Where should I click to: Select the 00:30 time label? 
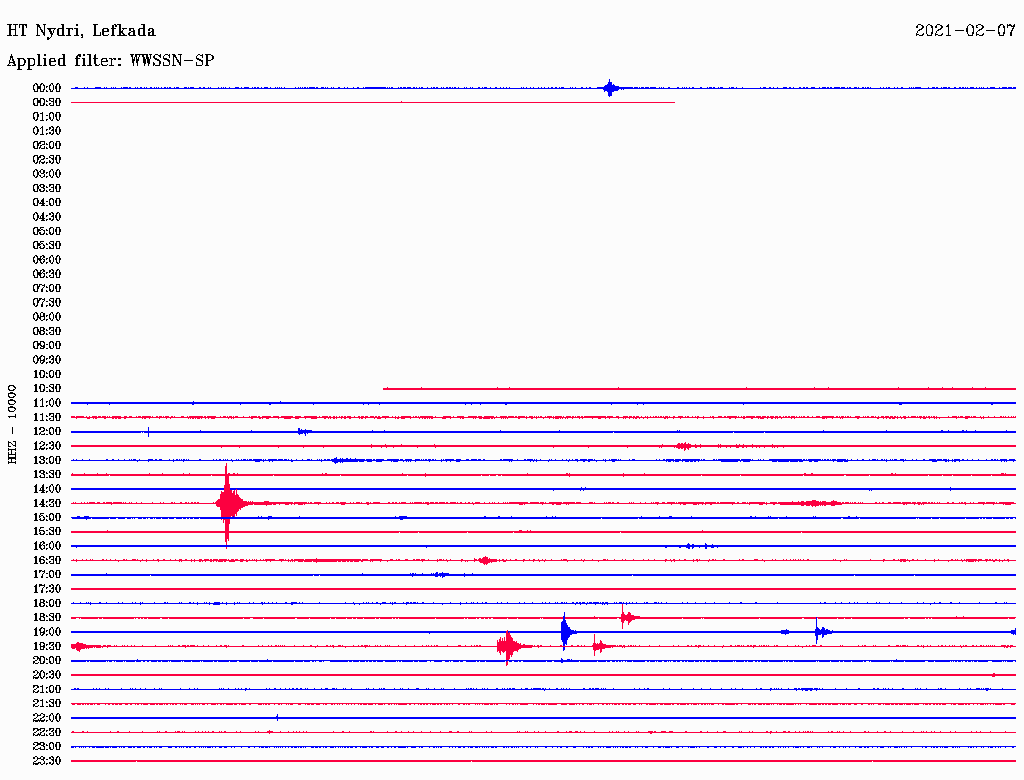click(47, 102)
